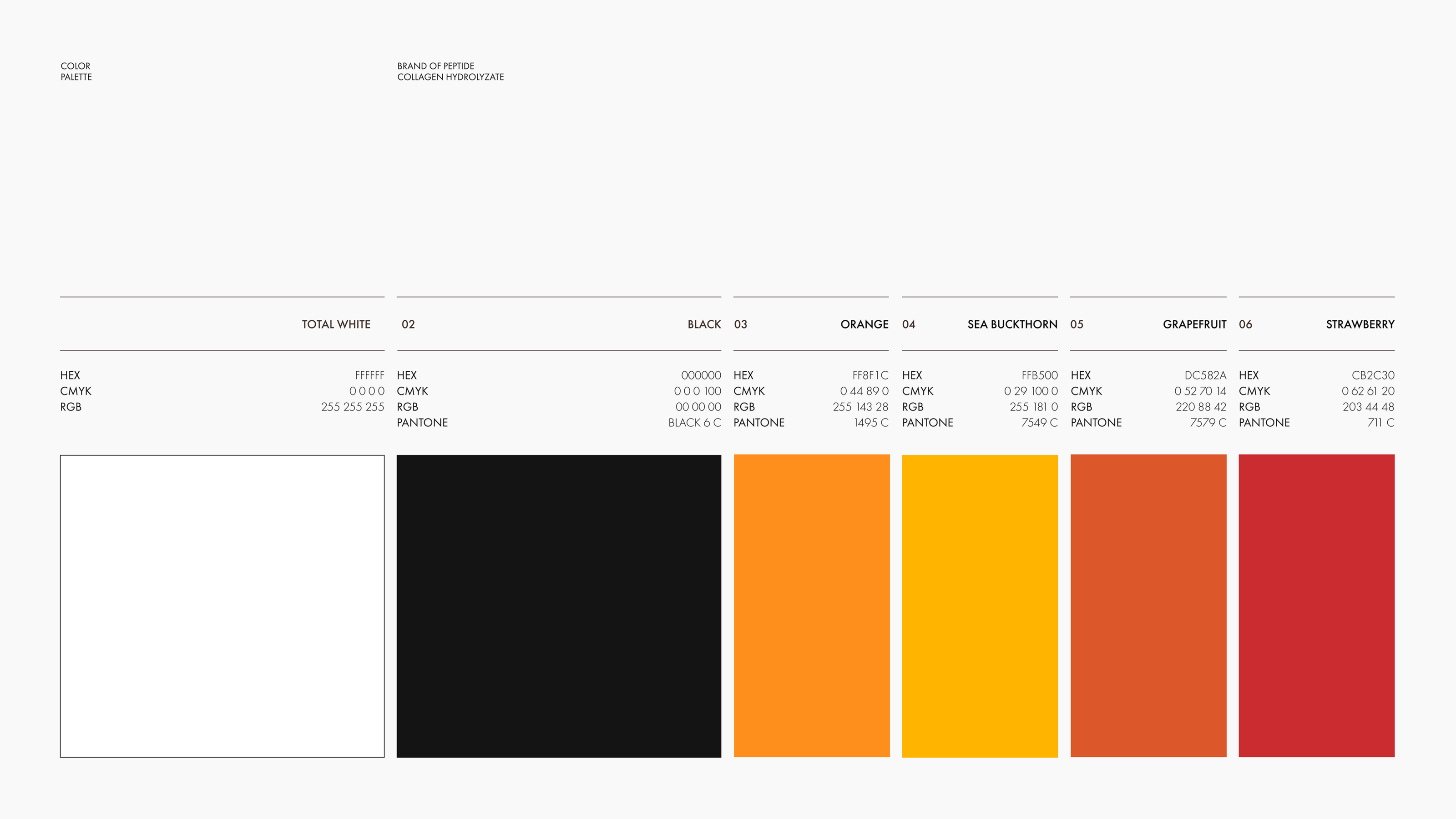
Task: Click the hex value CB2C30
Action: click(1372, 375)
